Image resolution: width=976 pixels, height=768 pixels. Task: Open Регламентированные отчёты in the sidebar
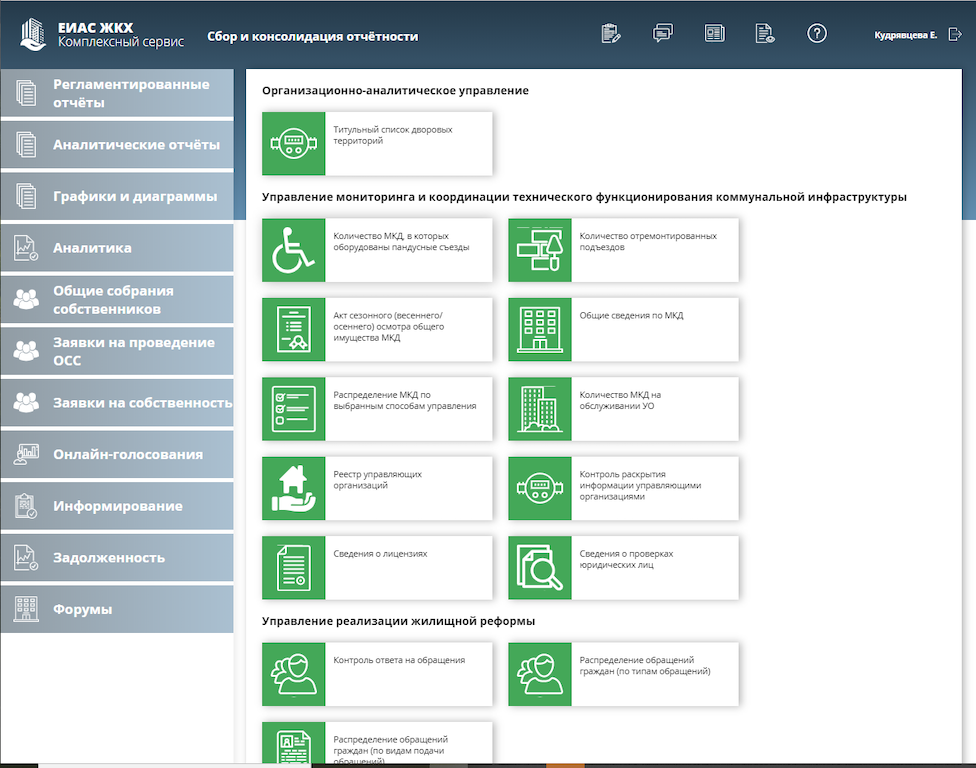[x=117, y=94]
